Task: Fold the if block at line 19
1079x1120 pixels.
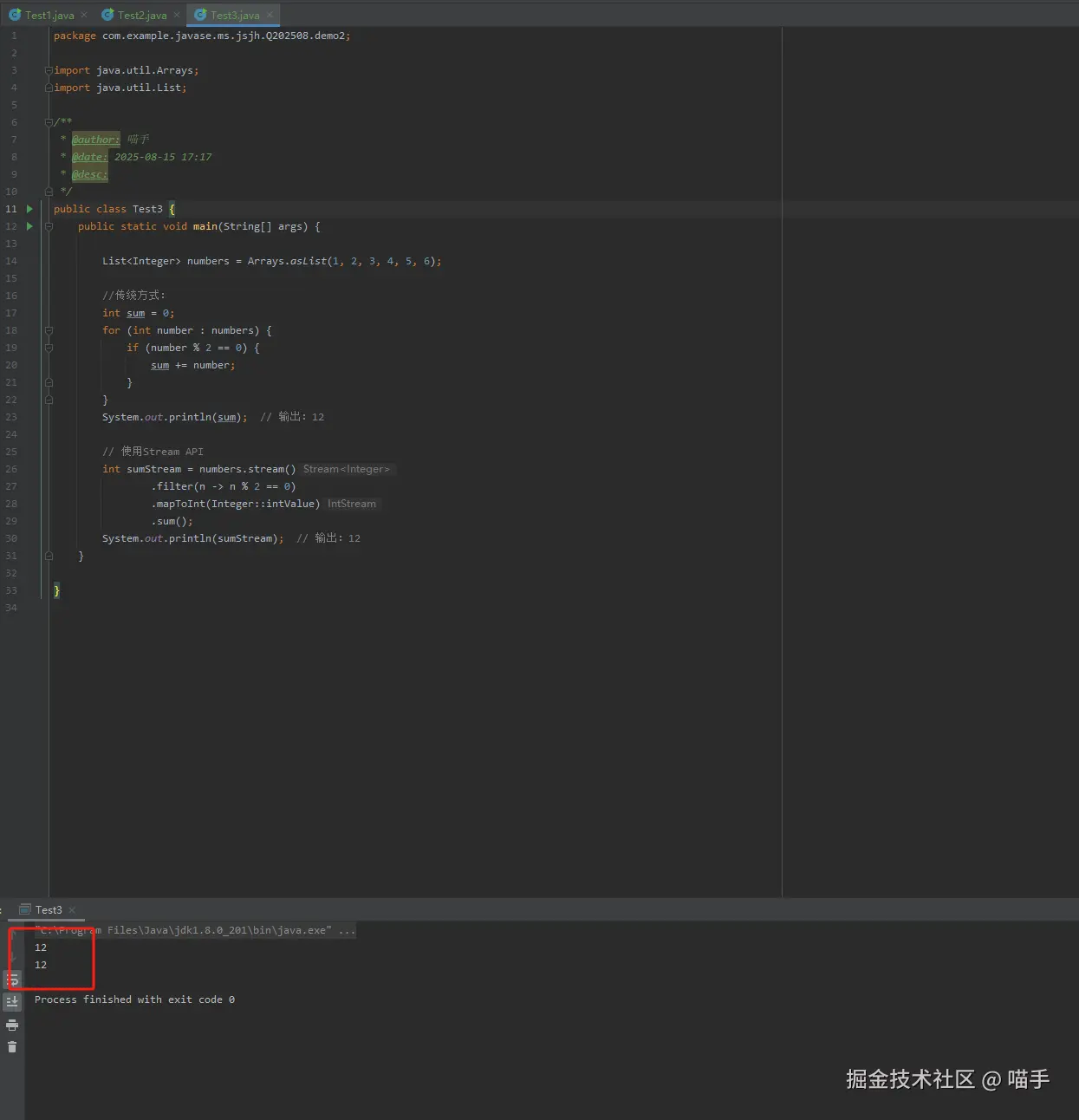Action: pyautogui.click(x=49, y=348)
